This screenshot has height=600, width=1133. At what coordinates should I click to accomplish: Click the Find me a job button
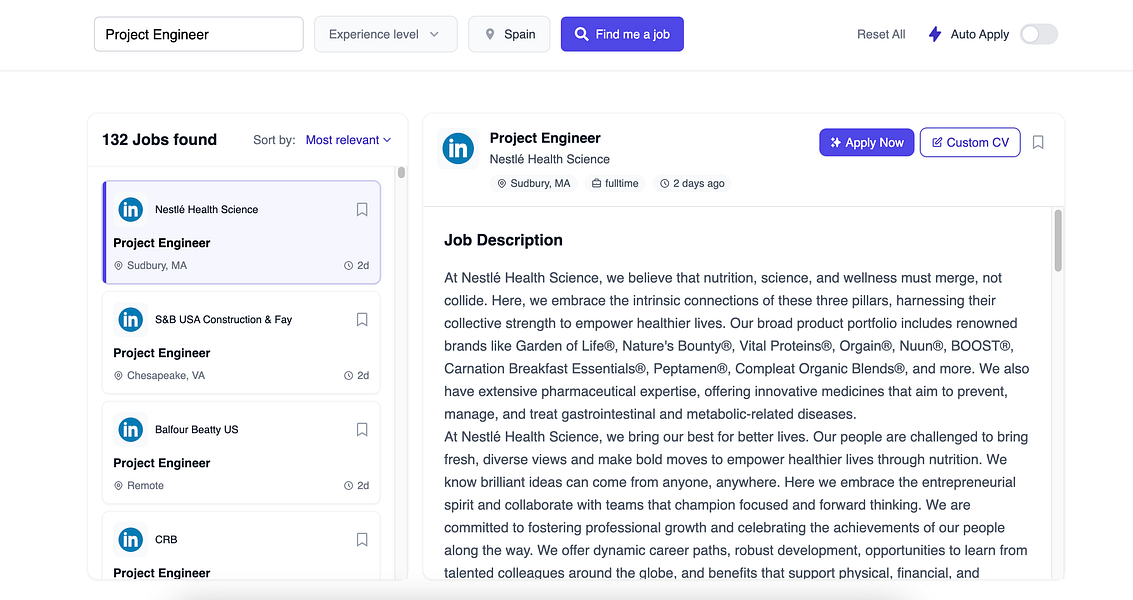[622, 34]
